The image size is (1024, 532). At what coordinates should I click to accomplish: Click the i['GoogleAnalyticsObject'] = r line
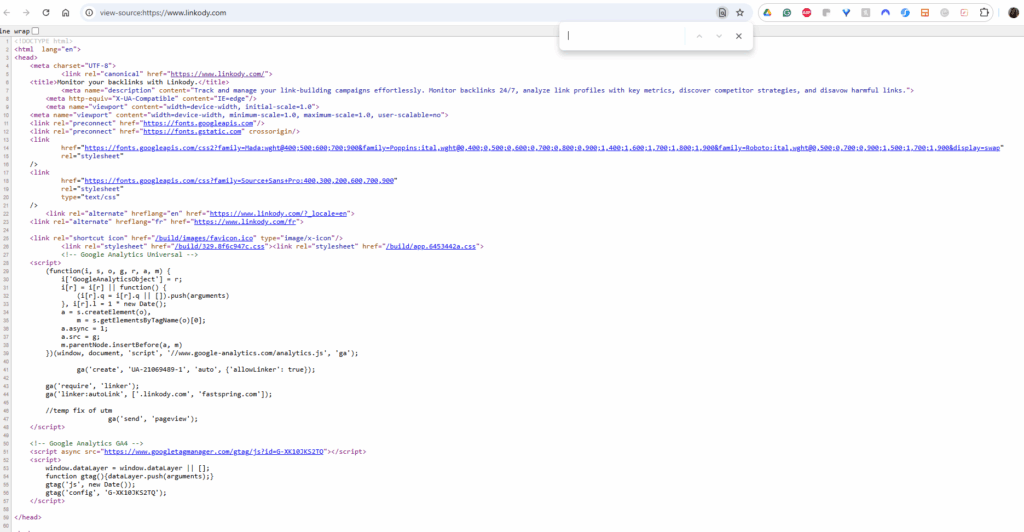click(x=121, y=279)
